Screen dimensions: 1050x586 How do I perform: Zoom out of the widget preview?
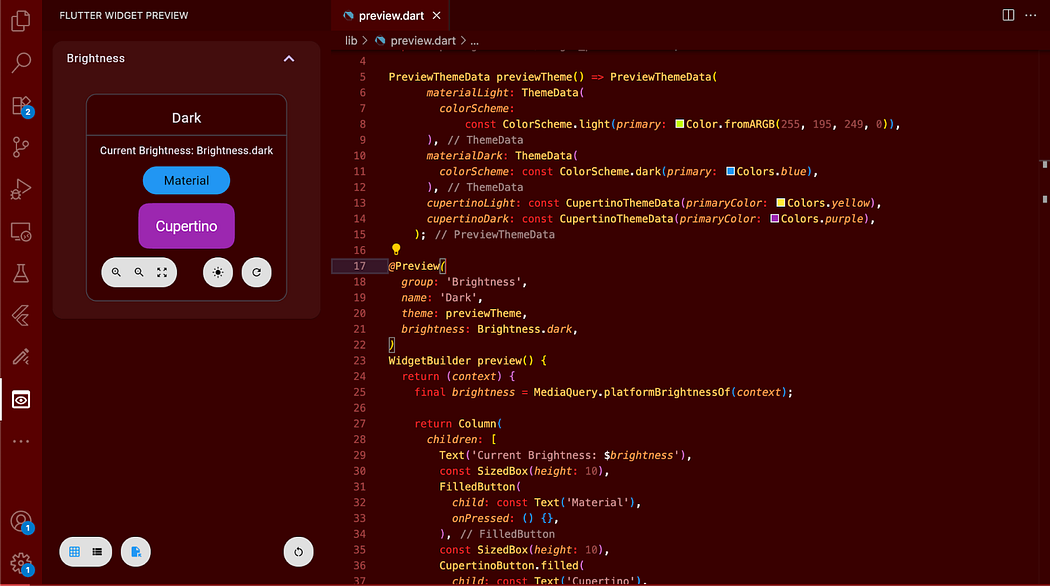point(140,272)
